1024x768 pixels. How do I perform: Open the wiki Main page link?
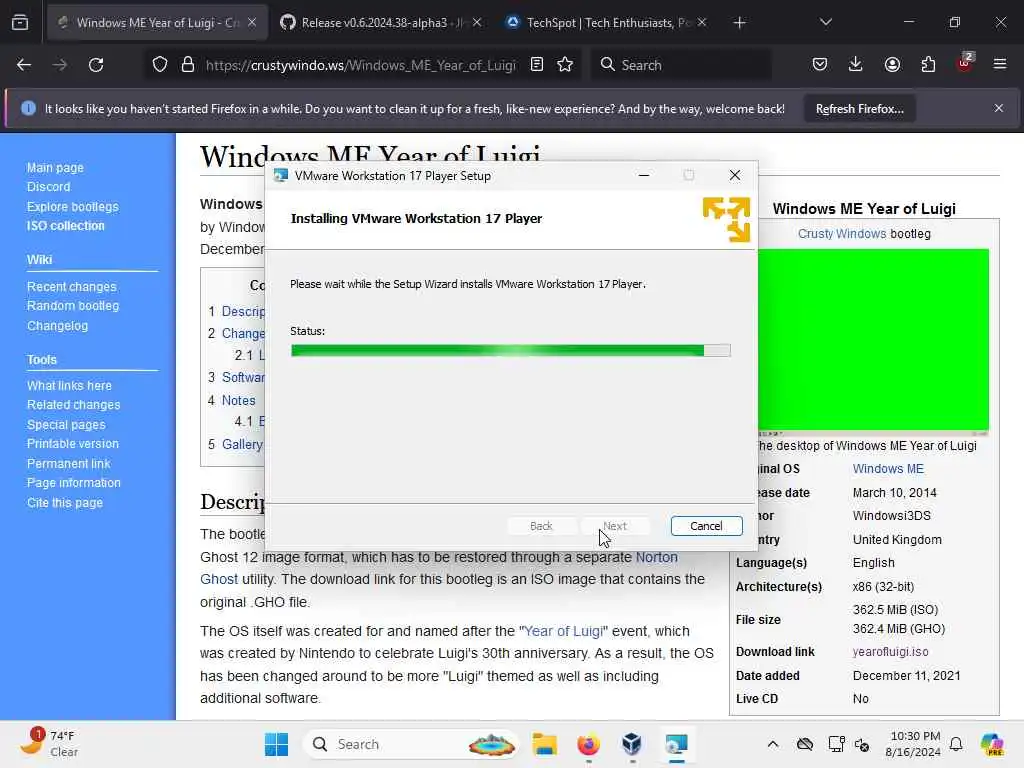pos(56,168)
